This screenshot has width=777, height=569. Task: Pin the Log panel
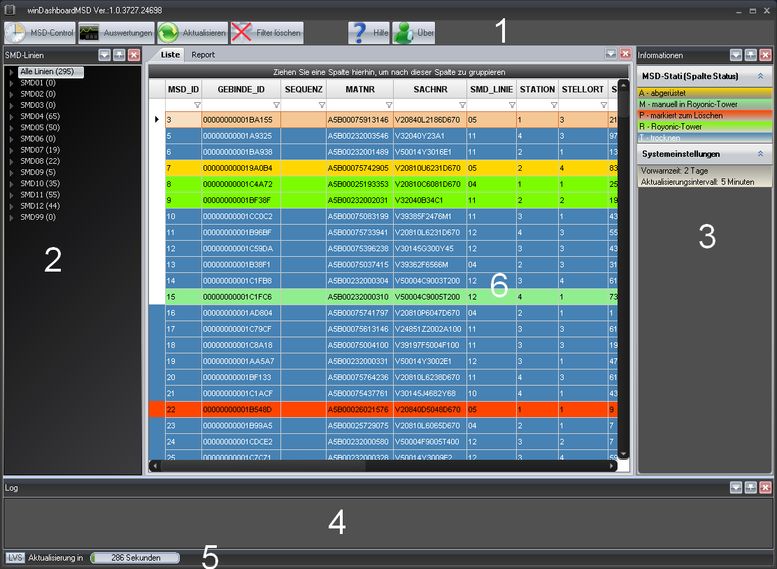(751, 488)
